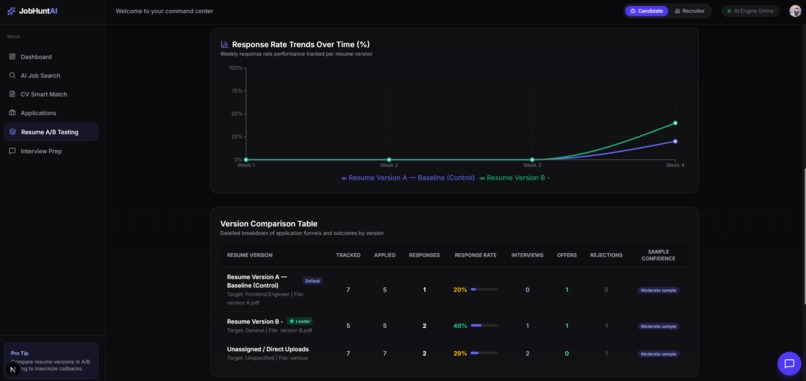Click Resume Version header column

click(x=250, y=255)
